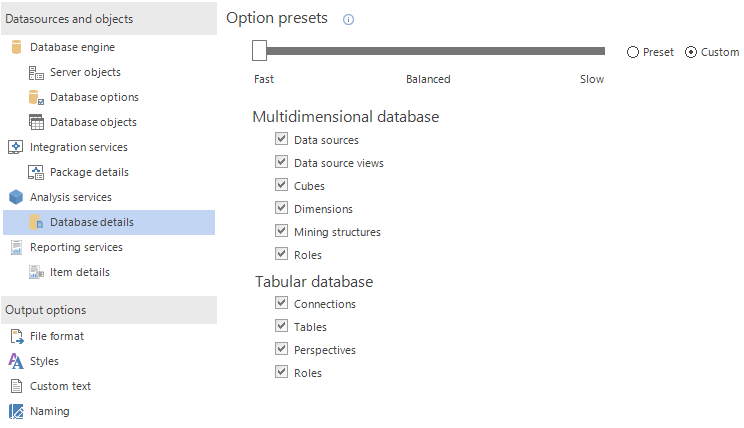Click the Server objects icon
The image size is (744, 428).
(36, 72)
